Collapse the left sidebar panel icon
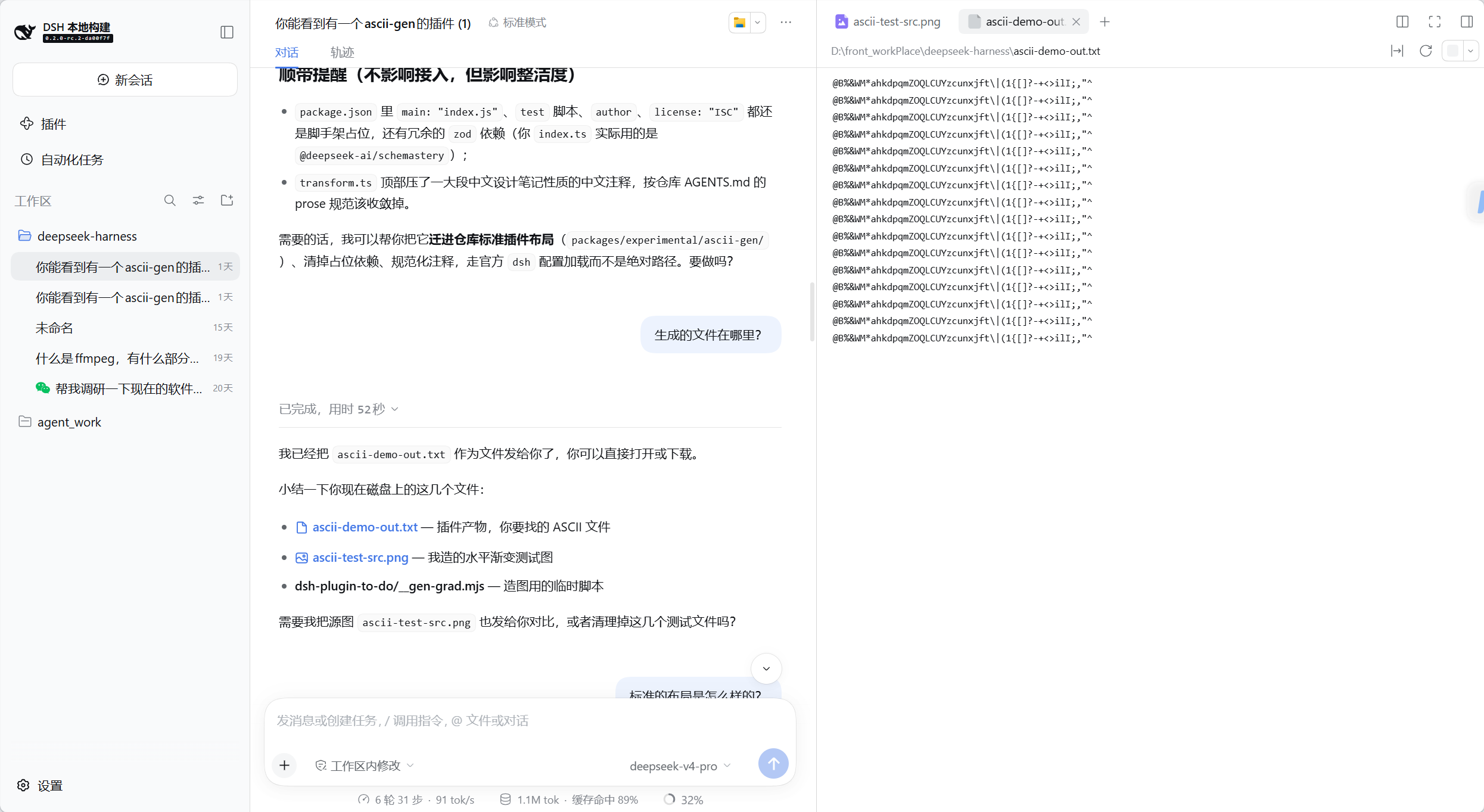The height and width of the screenshot is (812, 1484). tap(226, 32)
